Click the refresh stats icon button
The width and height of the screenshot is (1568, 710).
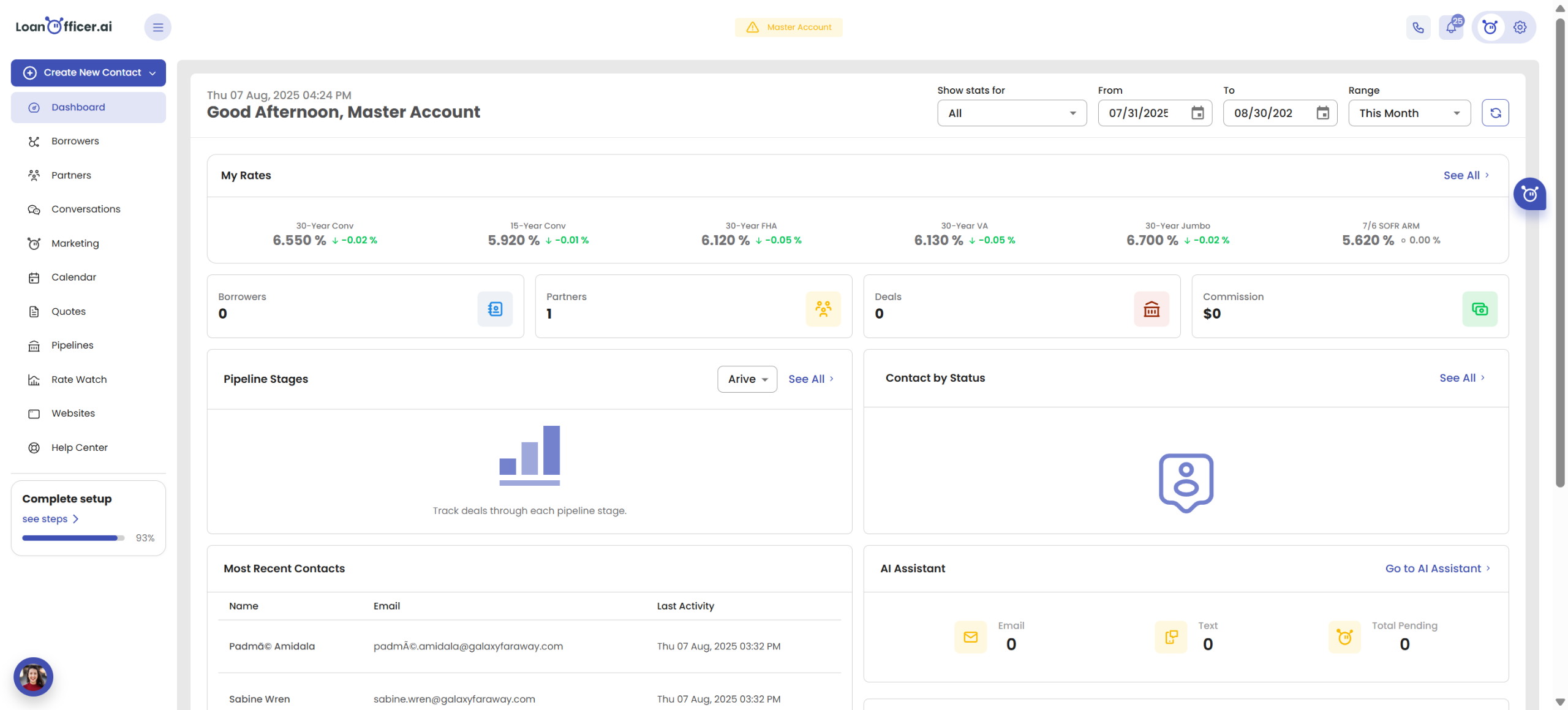(1495, 113)
